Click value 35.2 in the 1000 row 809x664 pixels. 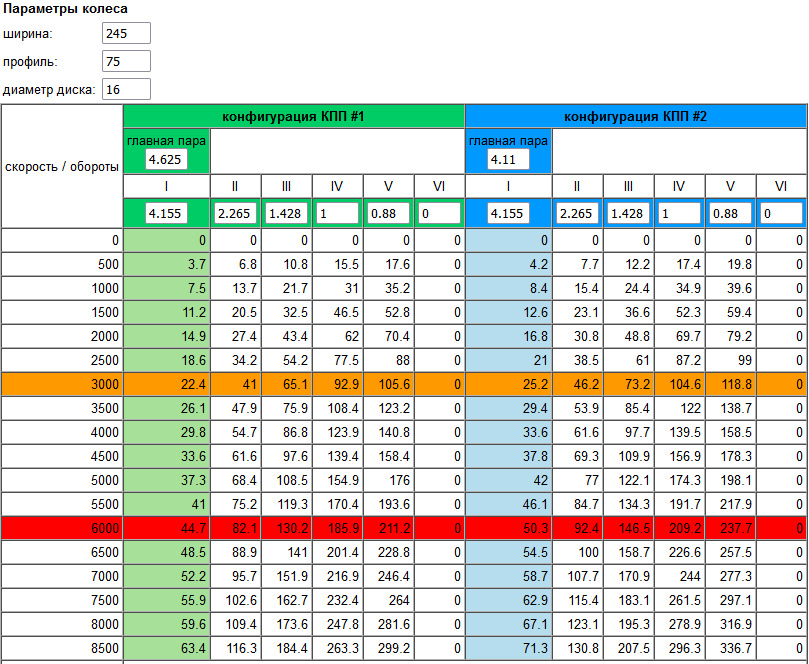tap(398, 288)
